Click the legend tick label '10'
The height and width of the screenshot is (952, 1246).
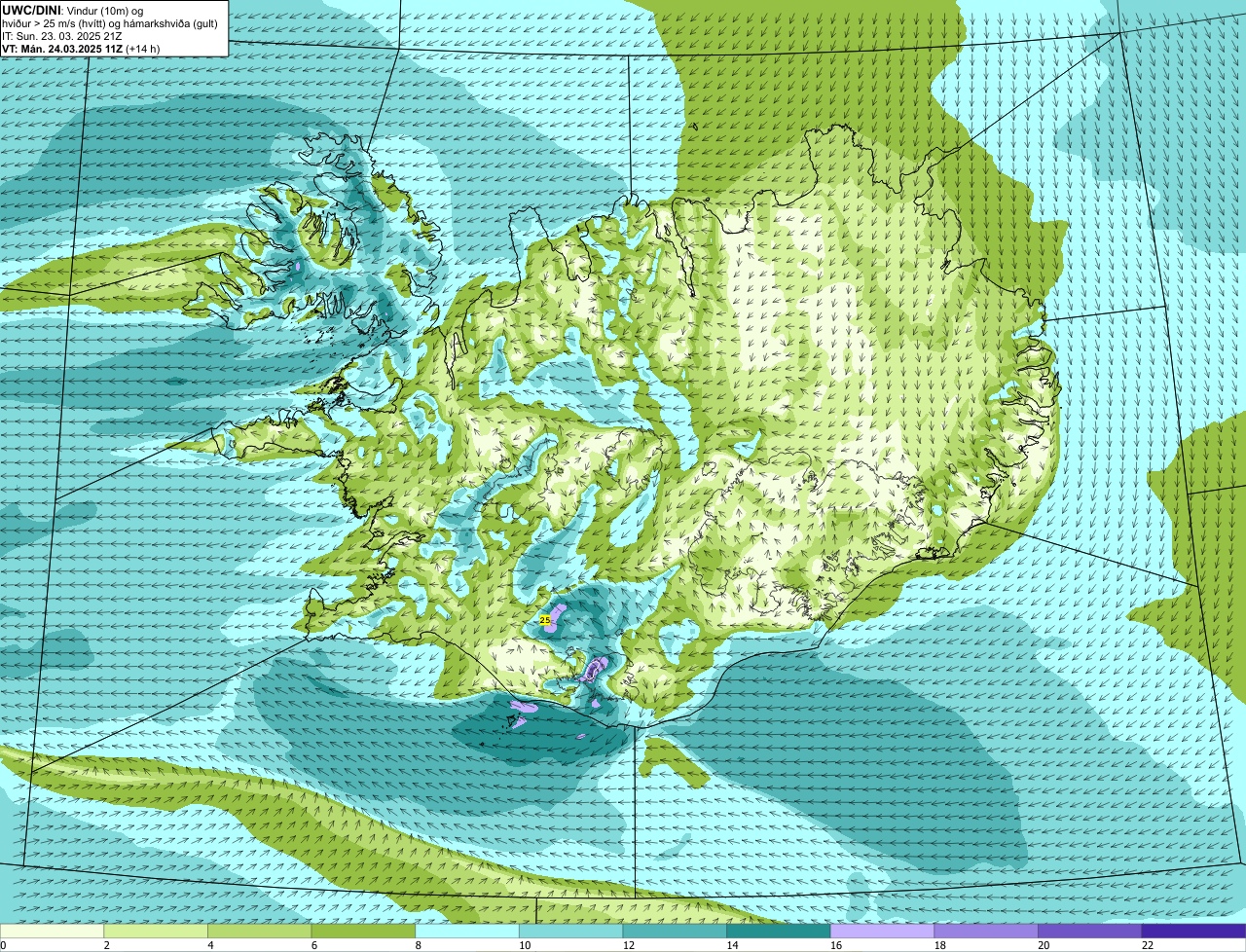tap(525, 945)
